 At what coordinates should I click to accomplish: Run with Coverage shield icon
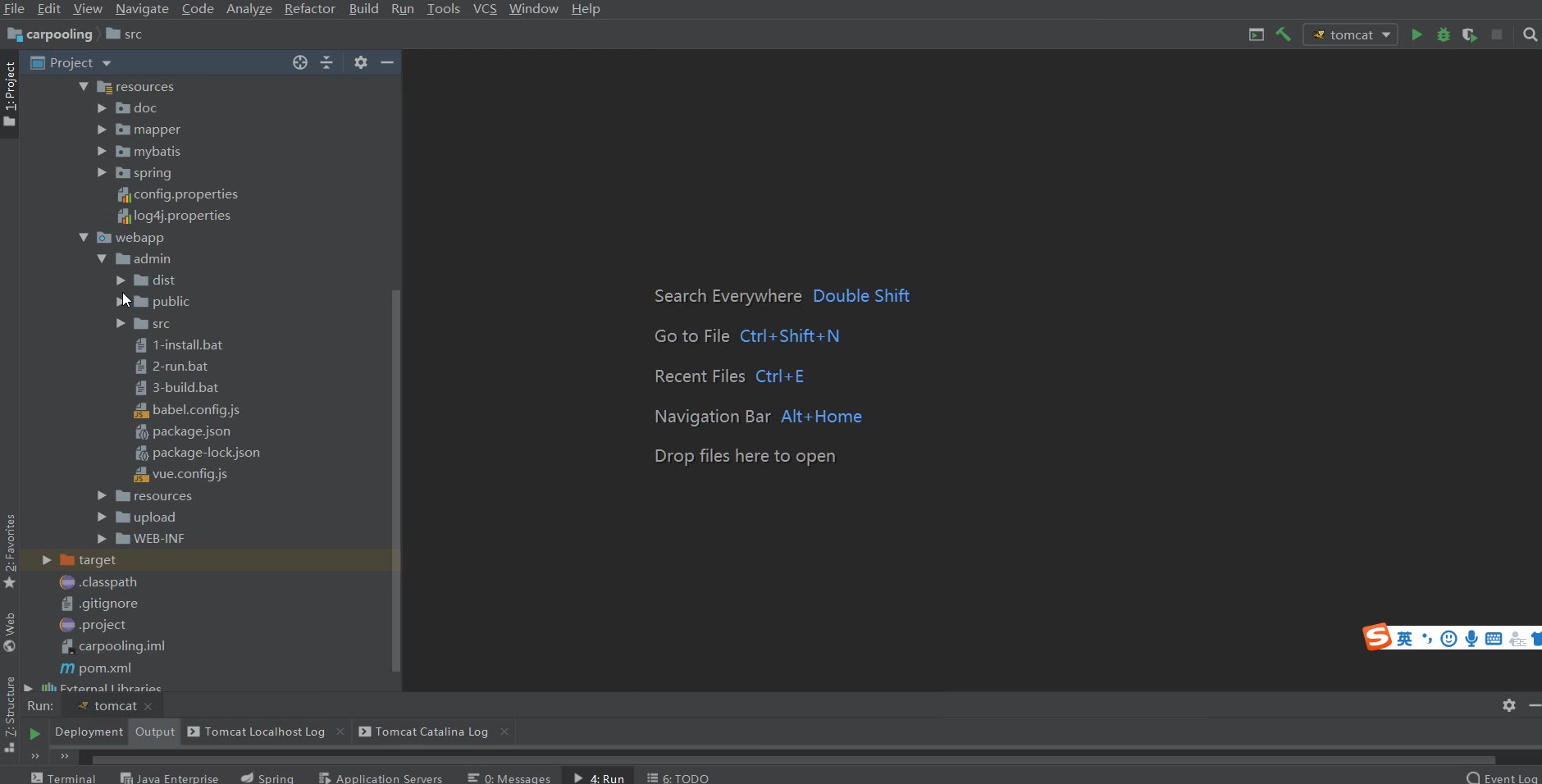(1470, 34)
